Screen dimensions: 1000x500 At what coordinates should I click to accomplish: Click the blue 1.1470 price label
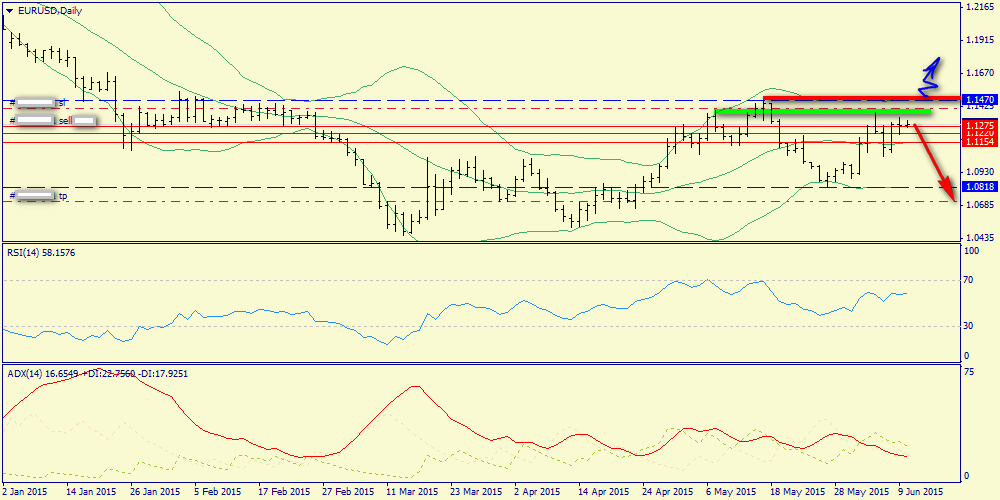(979, 100)
